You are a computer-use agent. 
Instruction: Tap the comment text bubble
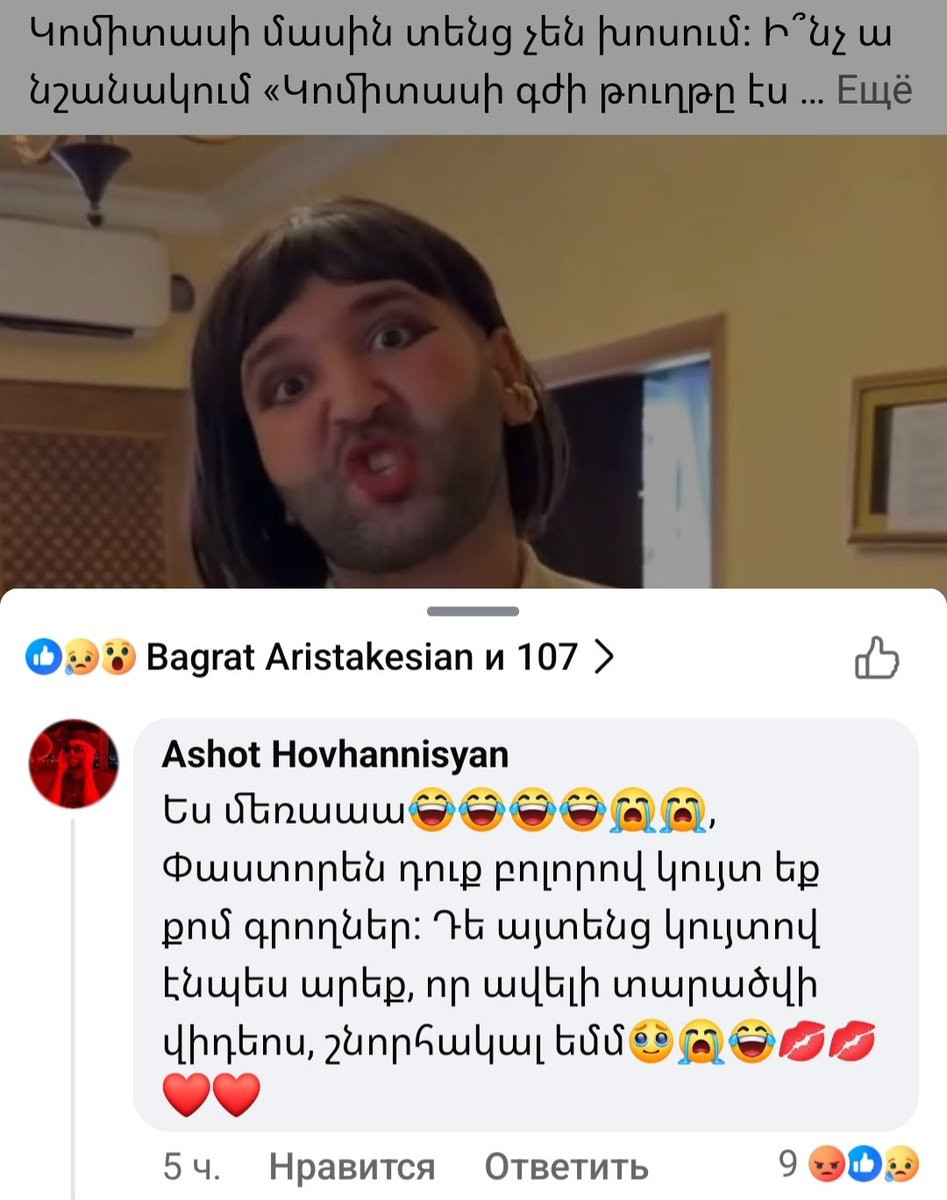pos(526,925)
